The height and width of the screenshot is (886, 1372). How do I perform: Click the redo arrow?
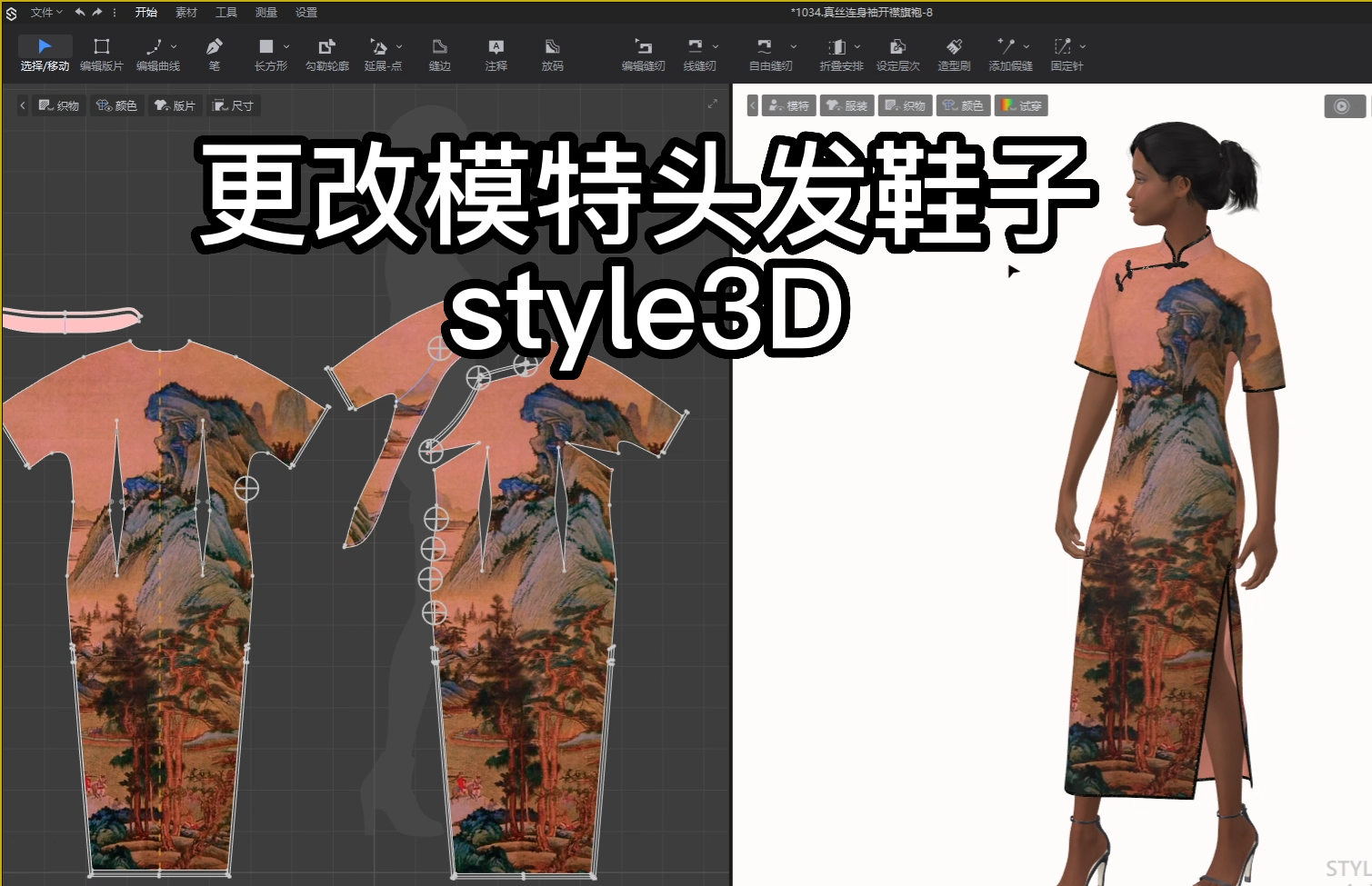point(97,12)
